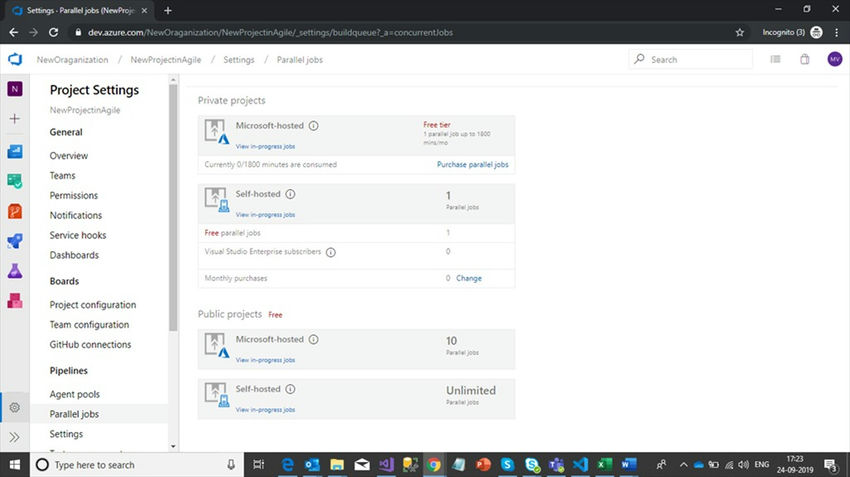The height and width of the screenshot is (477, 850).
Task: View in-progress jobs for private Microsoft-hosted
Action: point(265,146)
